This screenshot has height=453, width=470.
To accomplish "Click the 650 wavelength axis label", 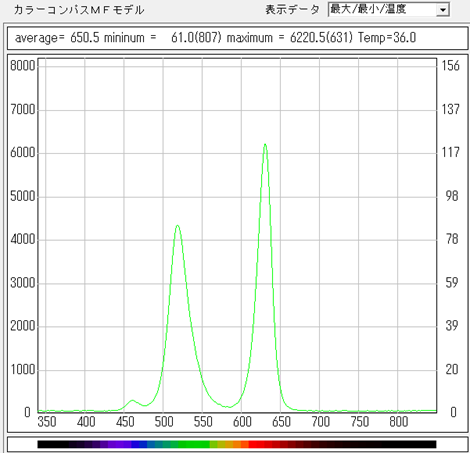I will coord(281,422).
